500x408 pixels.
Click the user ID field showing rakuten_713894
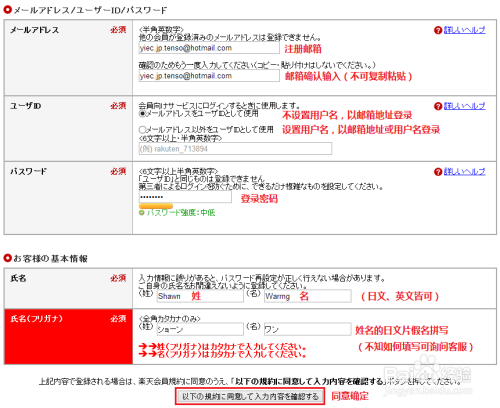pyautogui.click(x=235, y=149)
